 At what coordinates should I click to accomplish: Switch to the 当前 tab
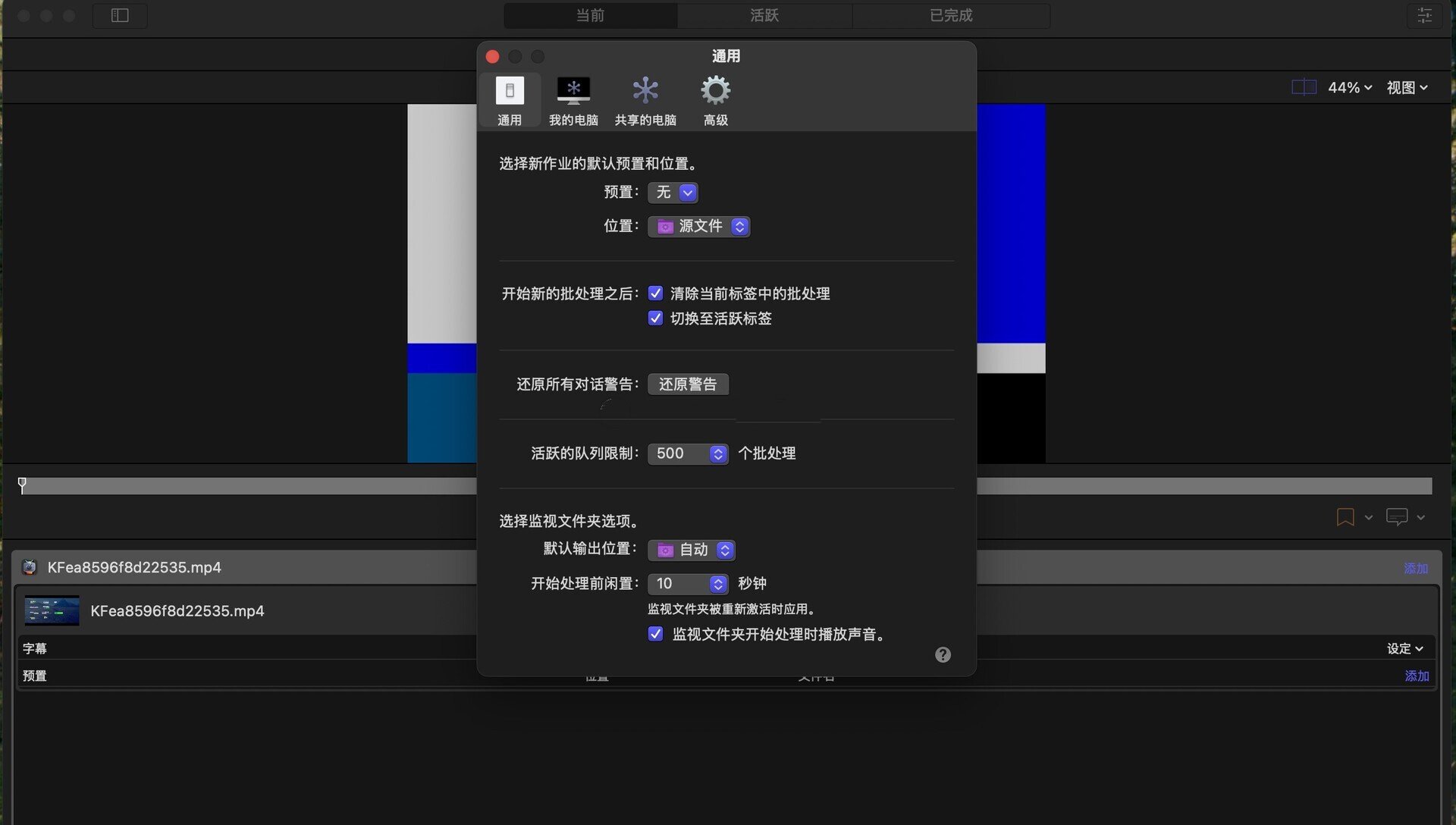click(590, 15)
